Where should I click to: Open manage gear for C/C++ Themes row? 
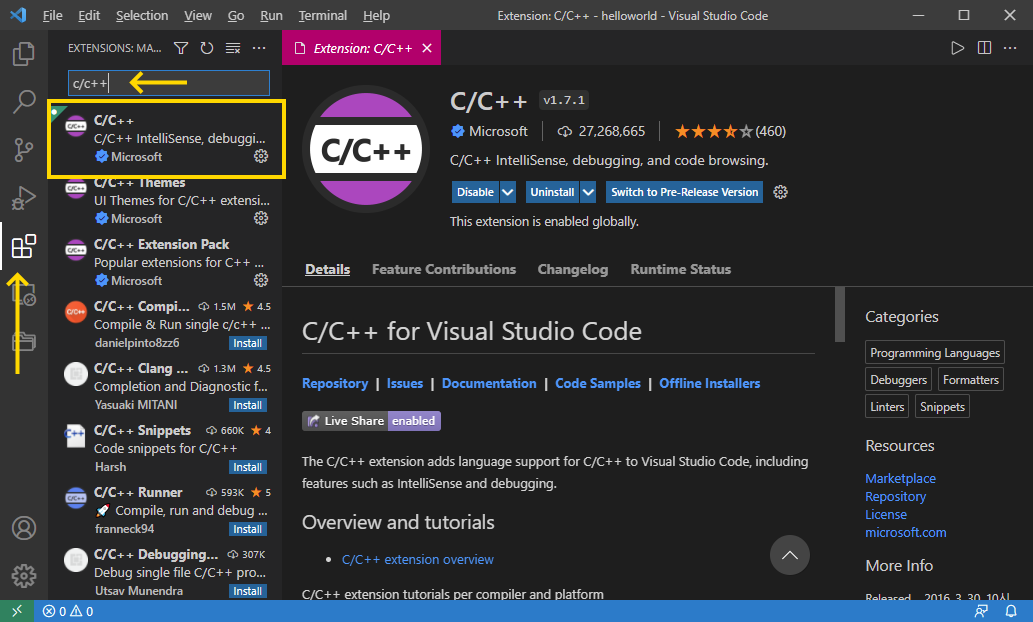point(261,218)
